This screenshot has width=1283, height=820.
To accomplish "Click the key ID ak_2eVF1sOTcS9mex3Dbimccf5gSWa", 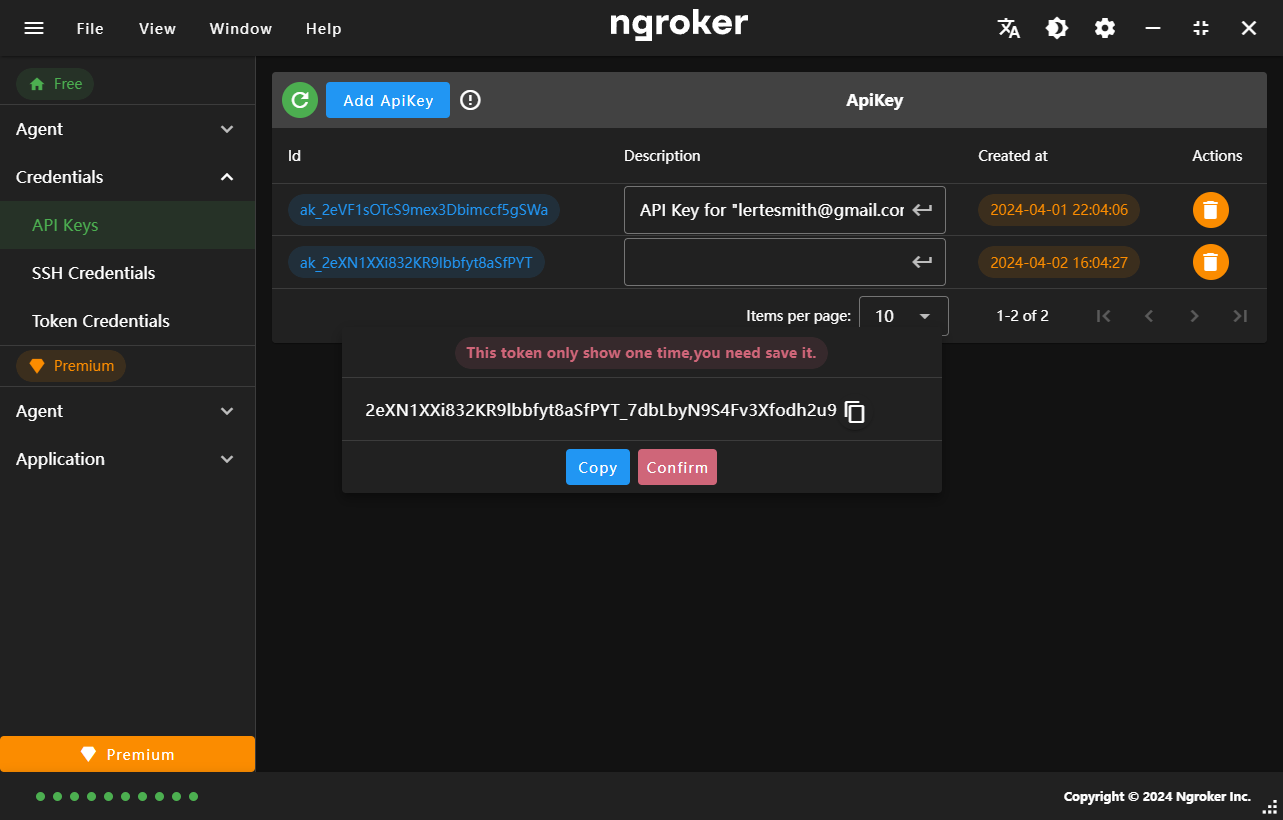I will [424, 210].
